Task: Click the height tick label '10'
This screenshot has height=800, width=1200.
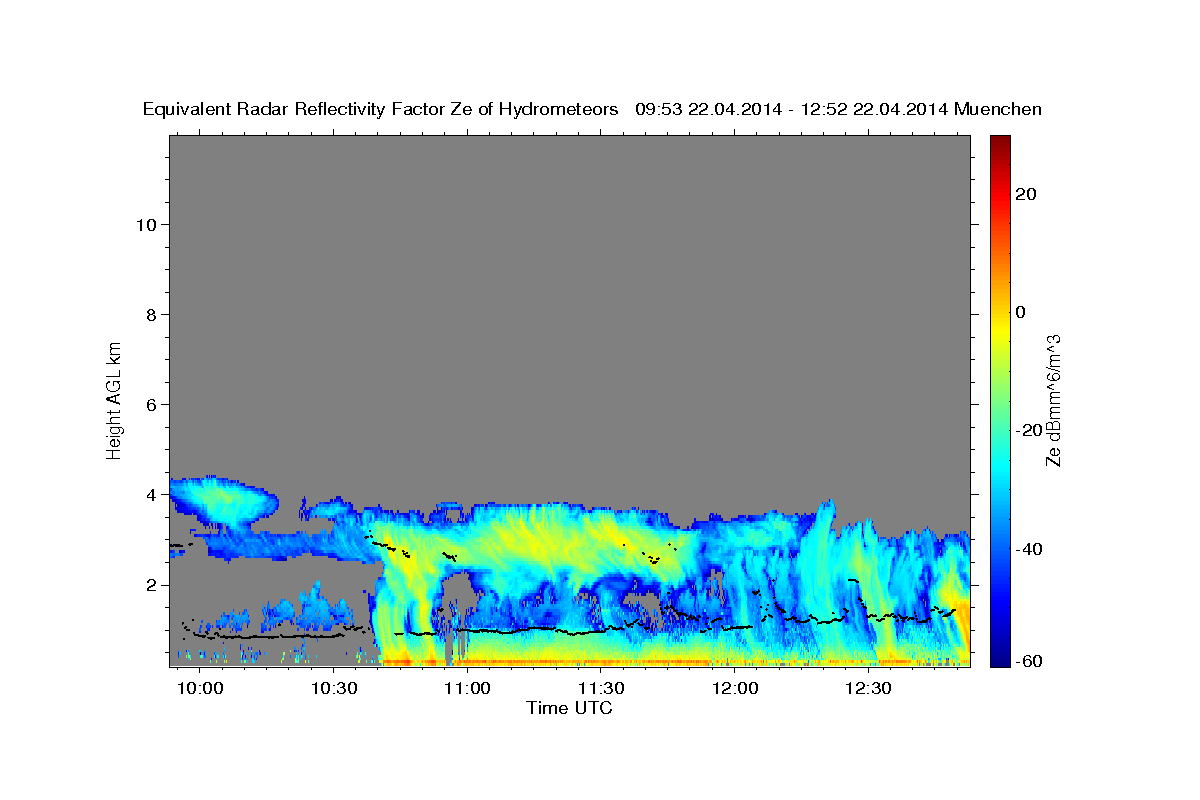Action: tap(145, 224)
